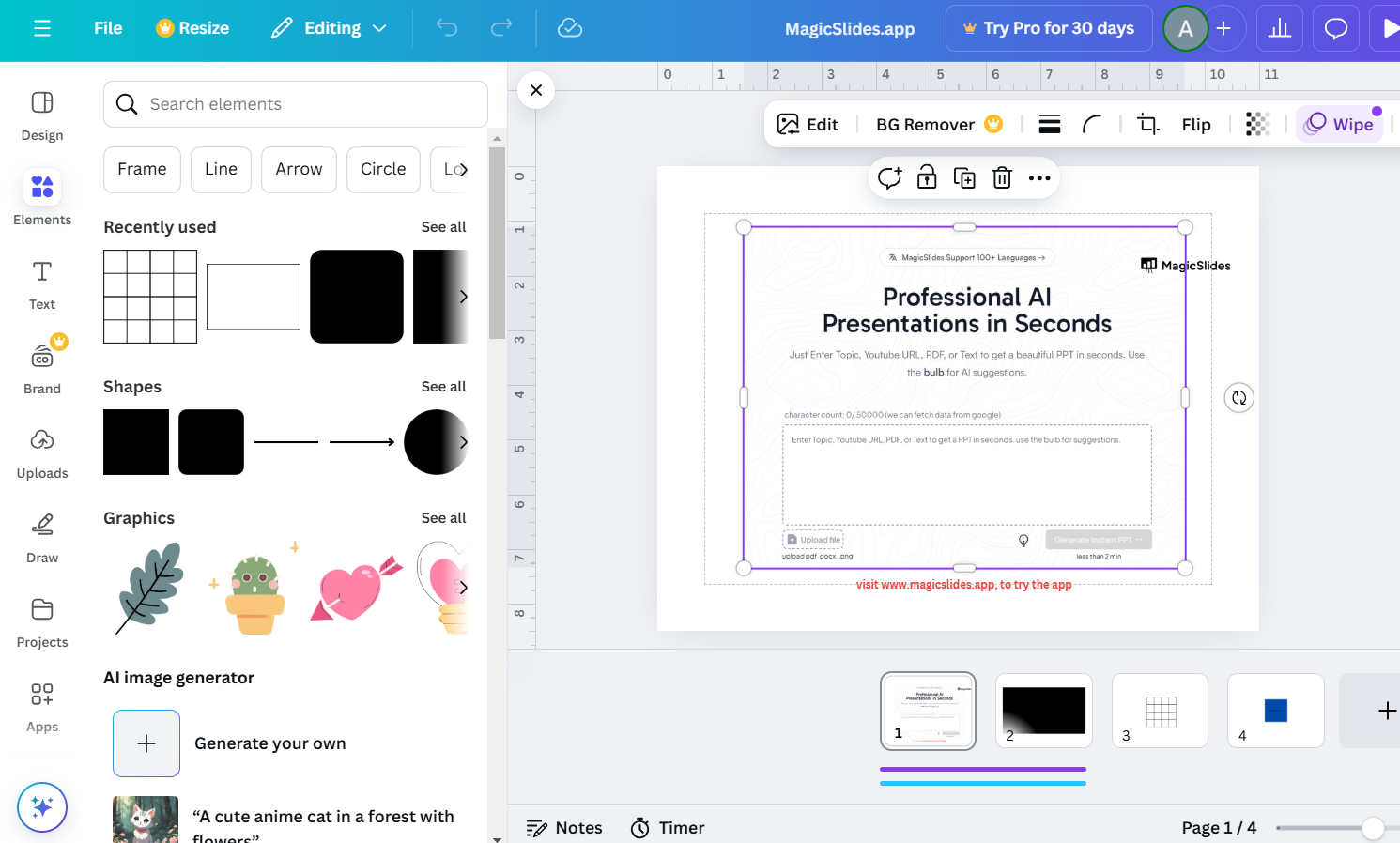The image size is (1400, 843).
Task: Add a comment on selected element
Action: (890, 178)
